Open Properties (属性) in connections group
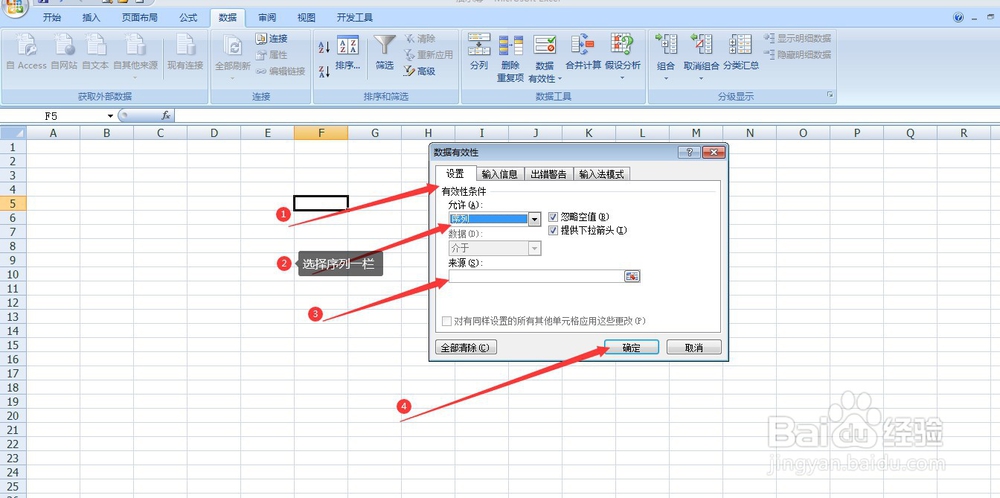The height and width of the screenshot is (498, 1000). click(x=272, y=55)
